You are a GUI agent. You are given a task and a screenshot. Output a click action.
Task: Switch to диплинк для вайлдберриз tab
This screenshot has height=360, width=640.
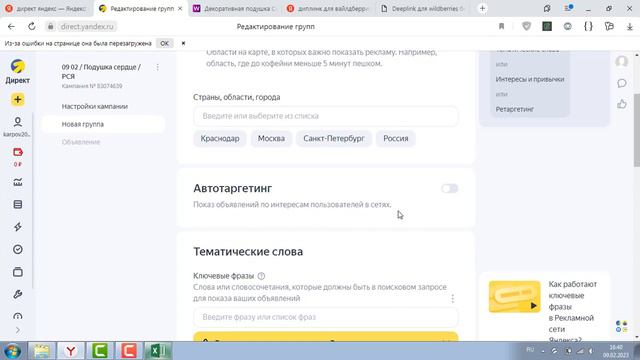pyautogui.click(x=329, y=9)
